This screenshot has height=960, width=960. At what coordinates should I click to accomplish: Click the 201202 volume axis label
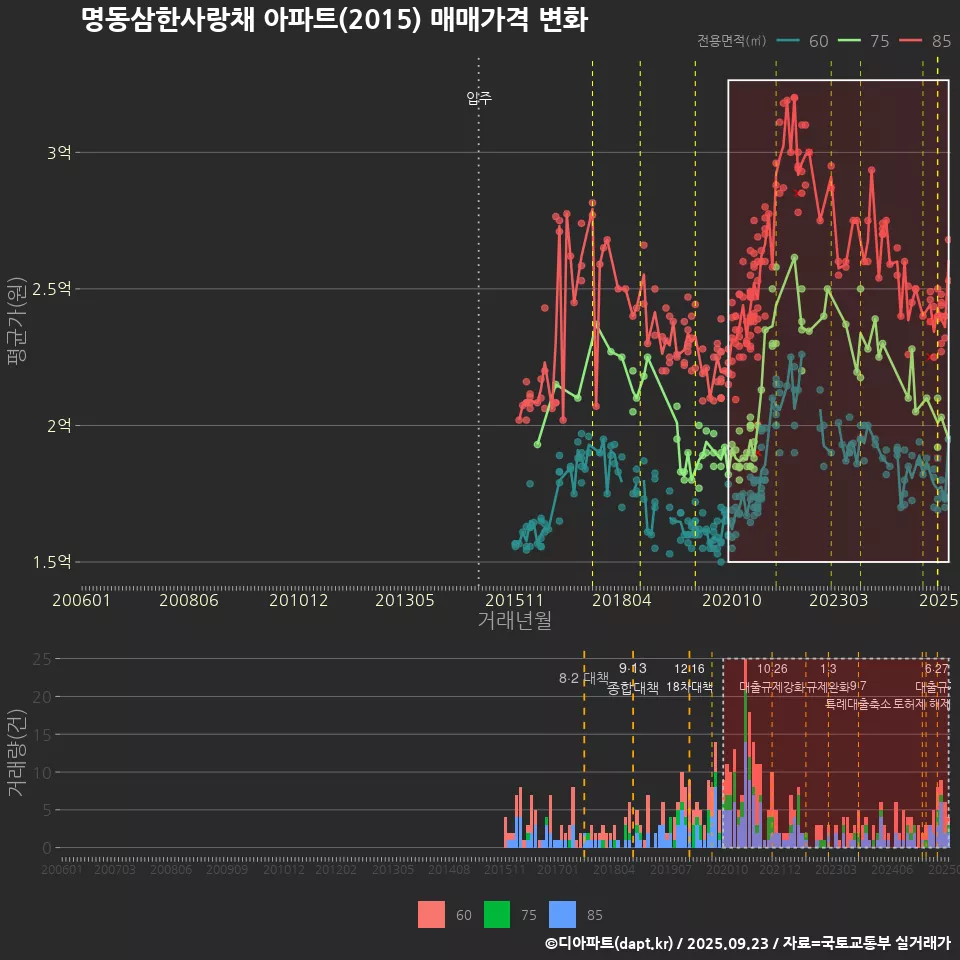tap(336, 869)
